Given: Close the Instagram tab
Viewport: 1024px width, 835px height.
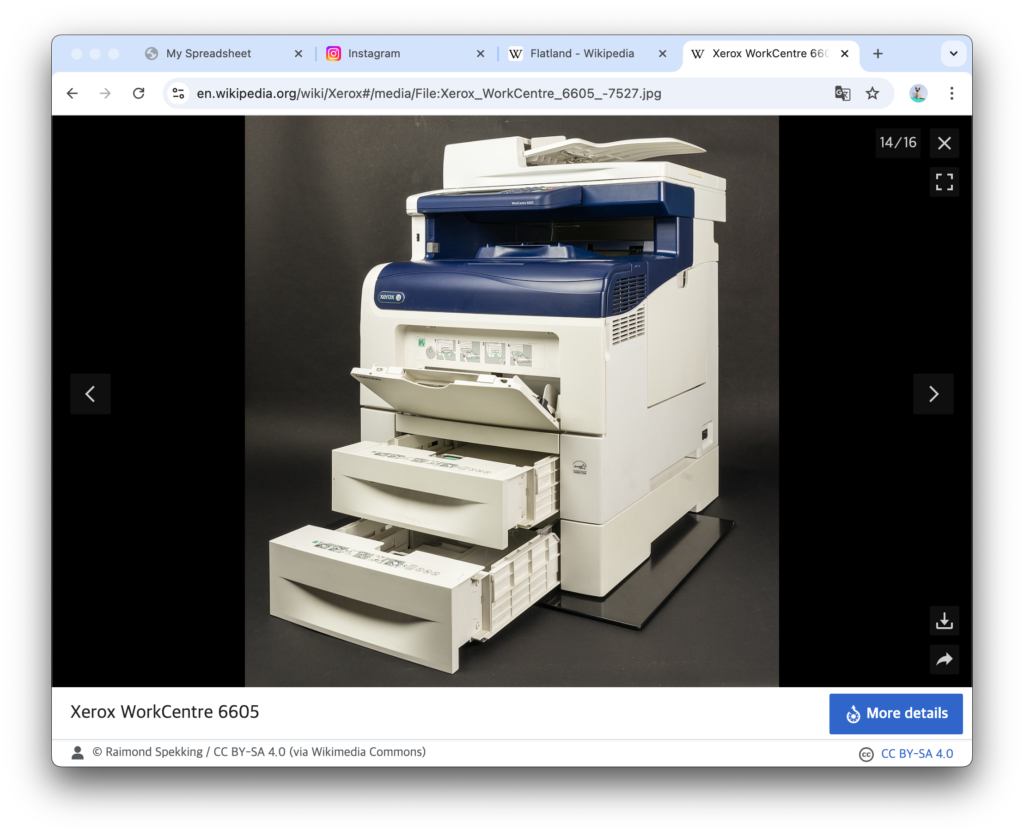Looking at the screenshot, I should tap(480, 54).
